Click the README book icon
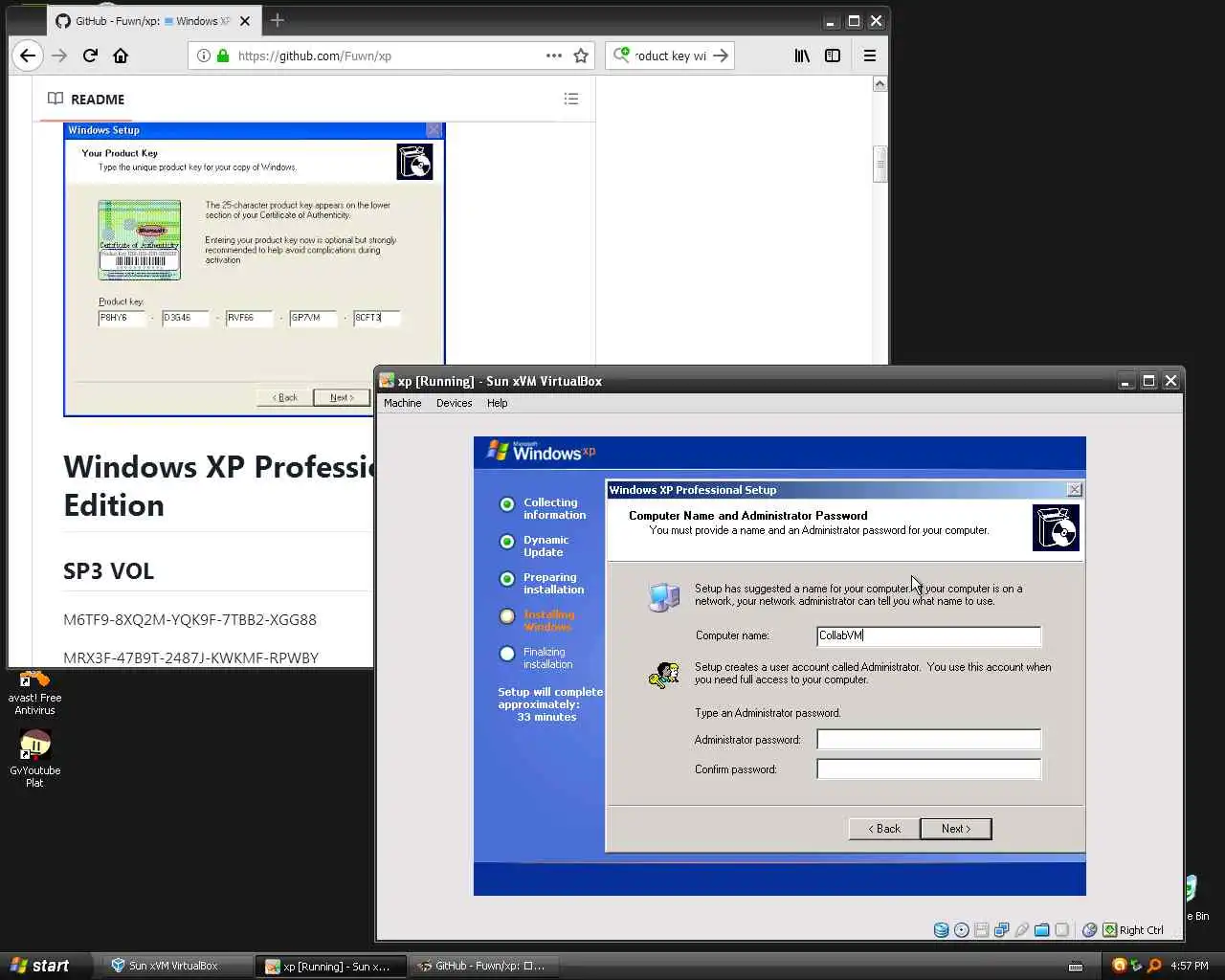1225x980 pixels. pos(56,99)
